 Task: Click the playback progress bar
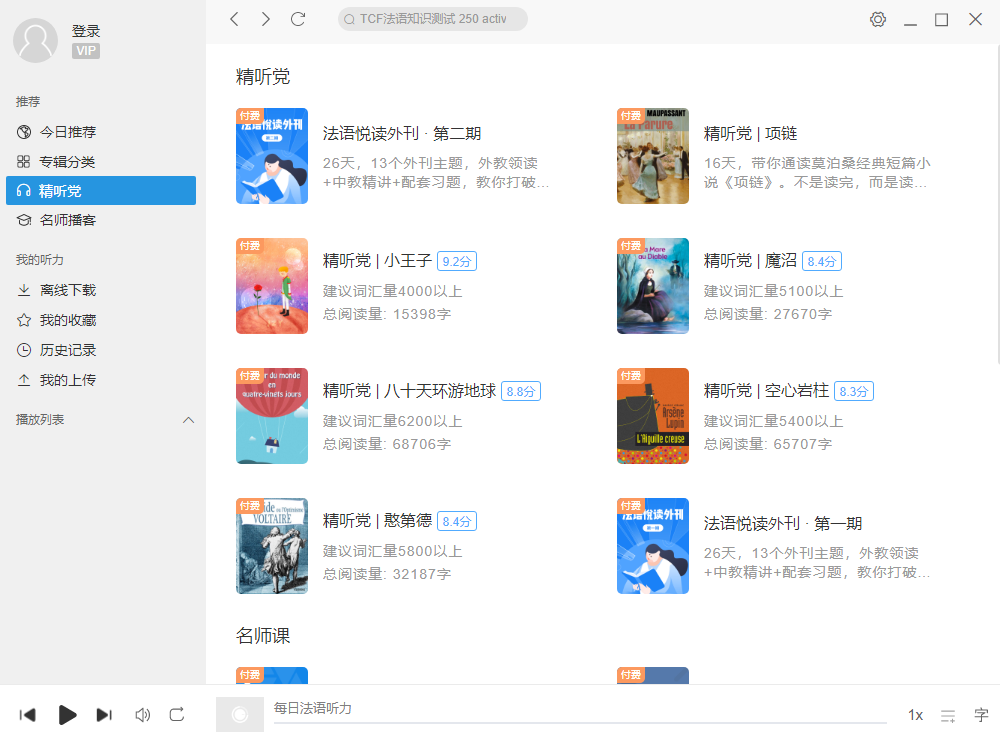[580, 722]
